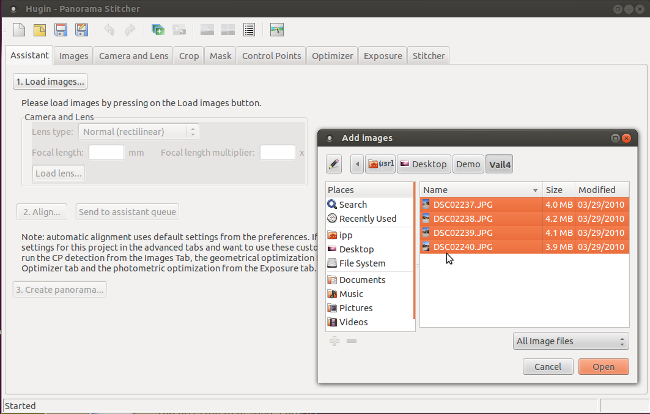Click the 1. Load images button
This screenshot has height=414, width=650.
50,82
